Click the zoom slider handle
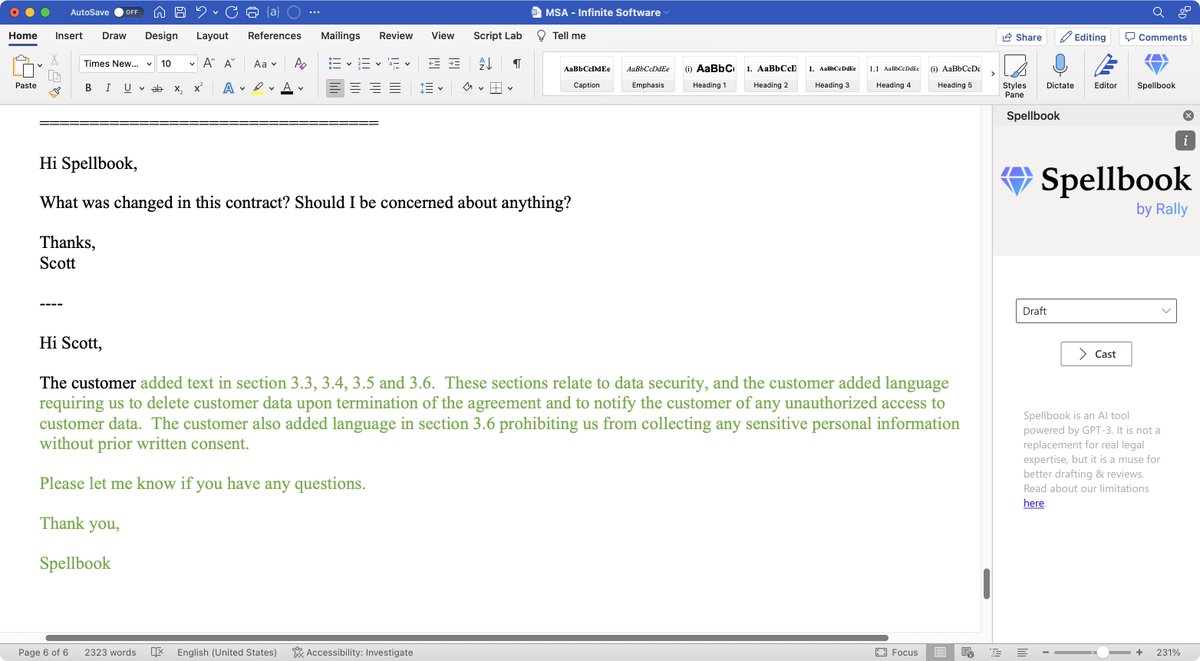This screenshot has width=1200, height=661. pos(1101,652)
